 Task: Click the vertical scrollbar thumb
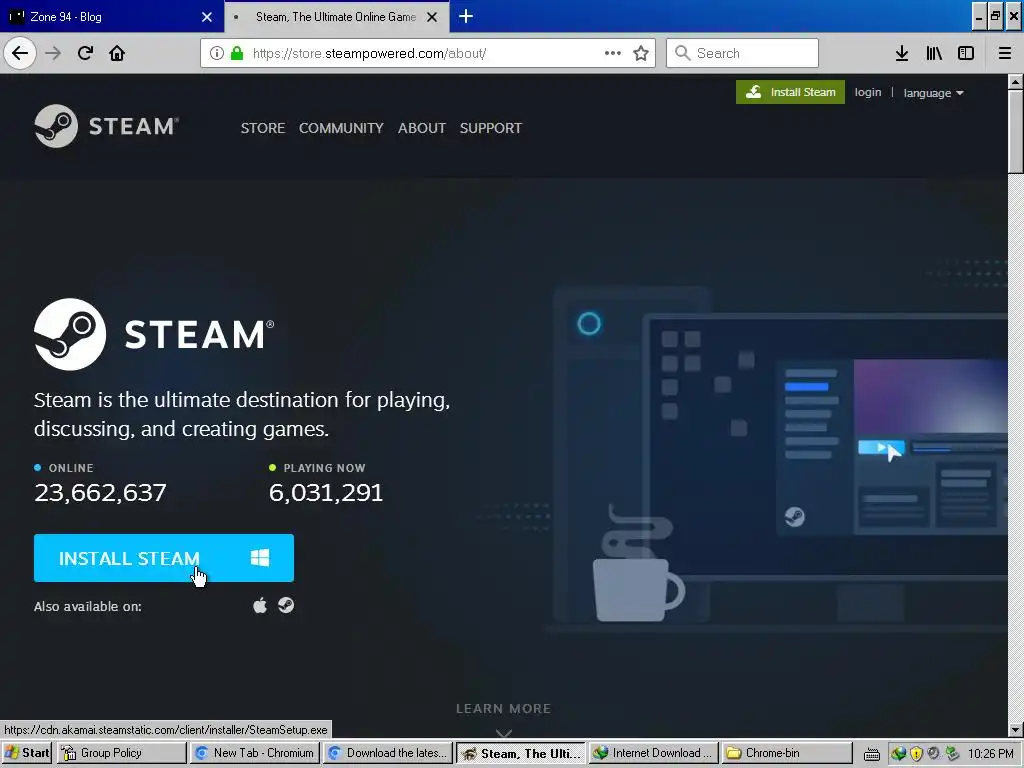[1016, 132]
